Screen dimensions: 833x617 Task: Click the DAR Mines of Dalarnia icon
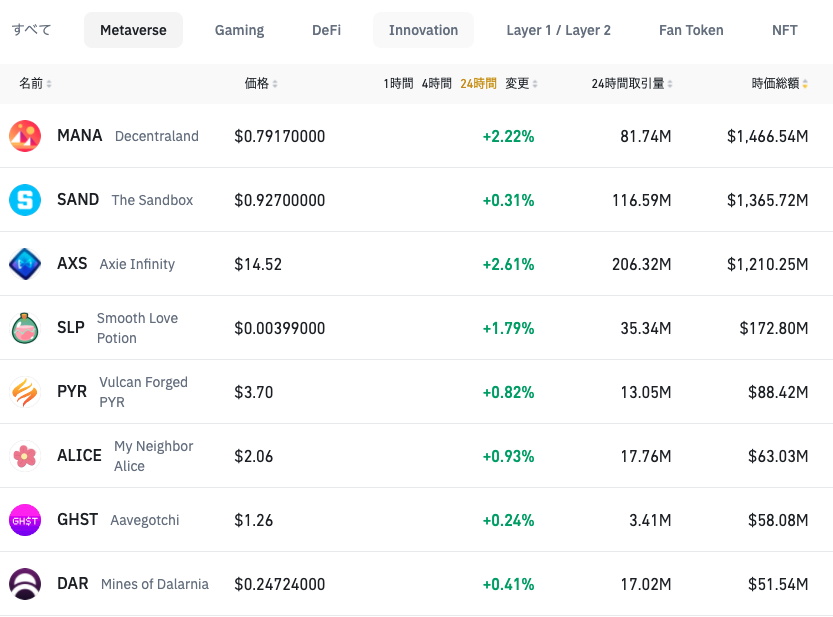click(x=25, y=584)
